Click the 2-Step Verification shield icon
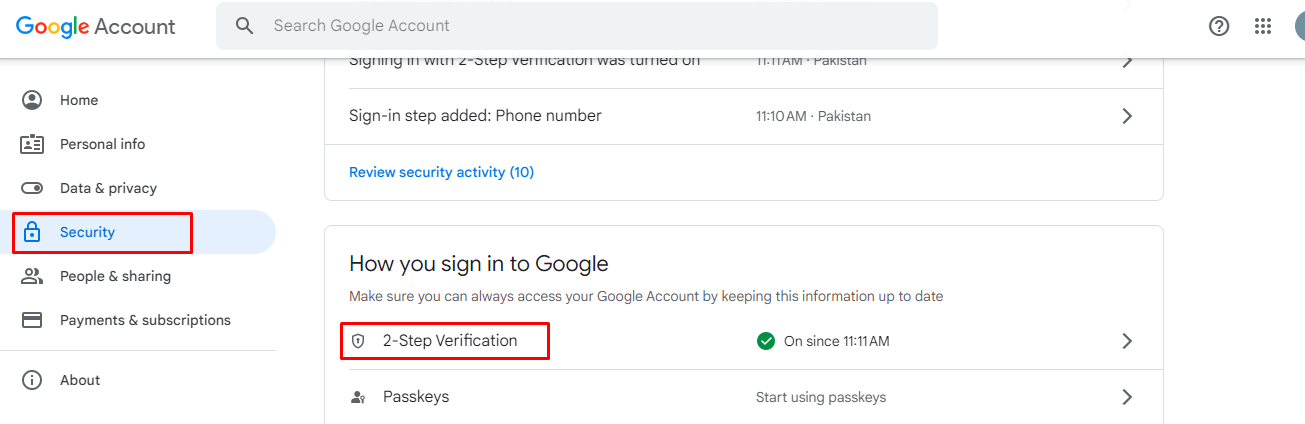This screenshot has height=424, width=1305. coord(358,341)
